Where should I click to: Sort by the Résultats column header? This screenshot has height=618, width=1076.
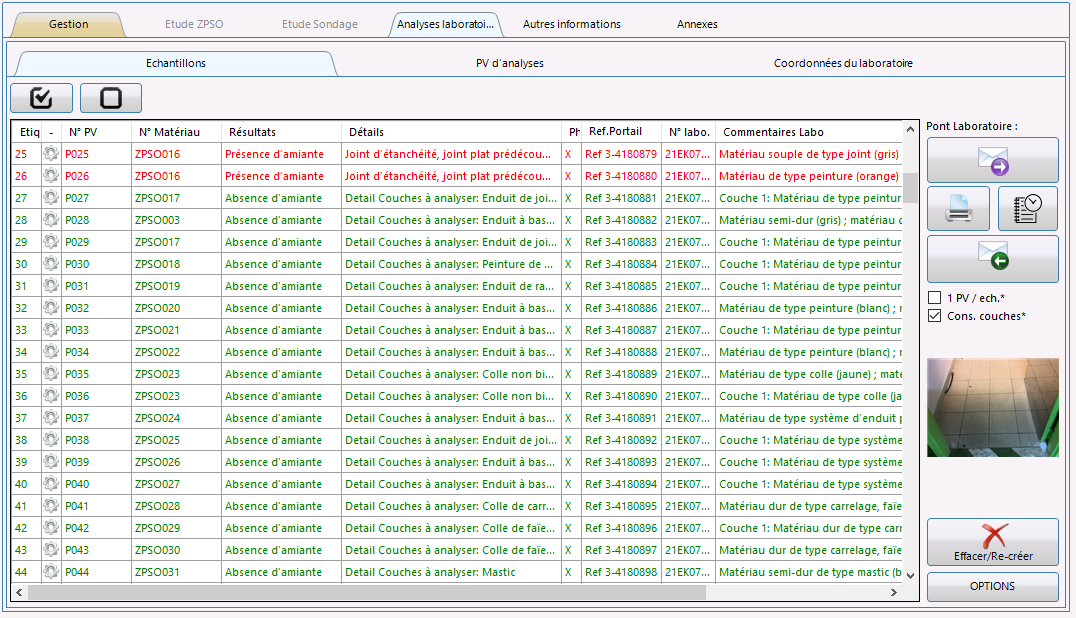[x=281, y=132]
